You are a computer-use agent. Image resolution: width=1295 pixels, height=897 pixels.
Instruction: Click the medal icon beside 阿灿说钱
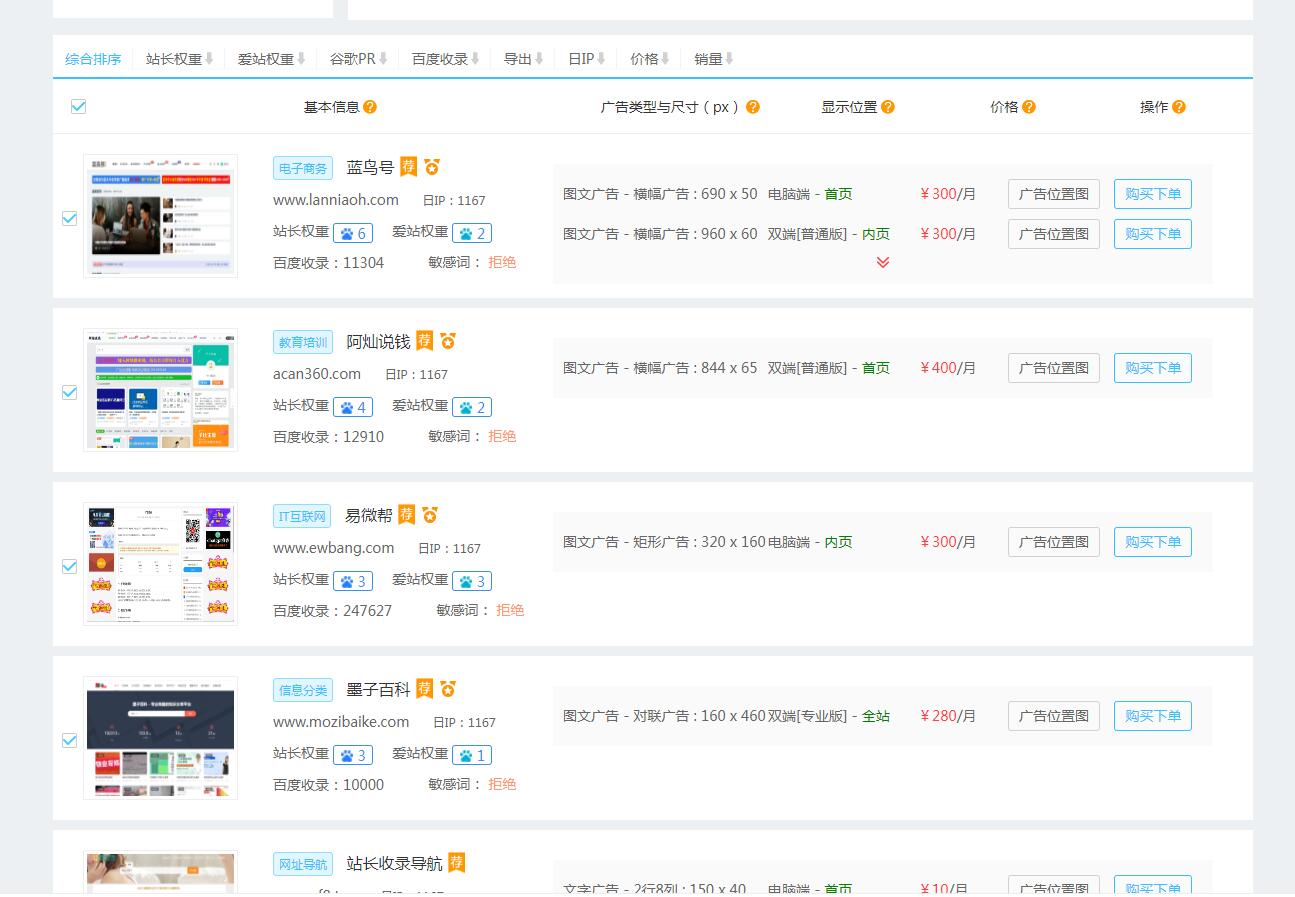click(448, 341)
